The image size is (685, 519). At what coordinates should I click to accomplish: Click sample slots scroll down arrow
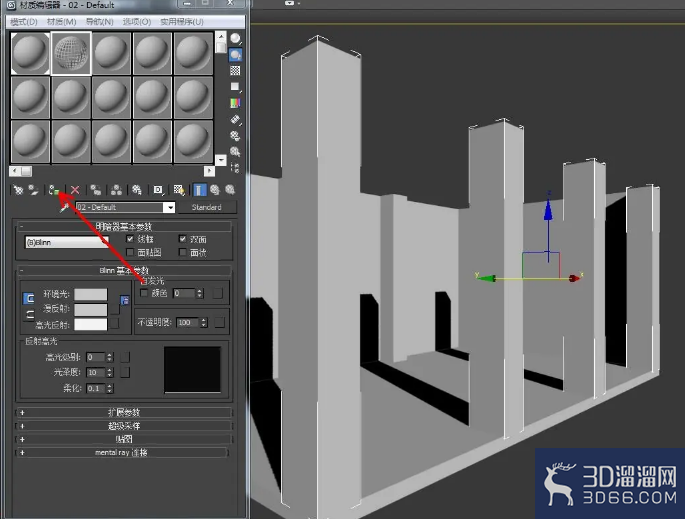coord(221,160)
